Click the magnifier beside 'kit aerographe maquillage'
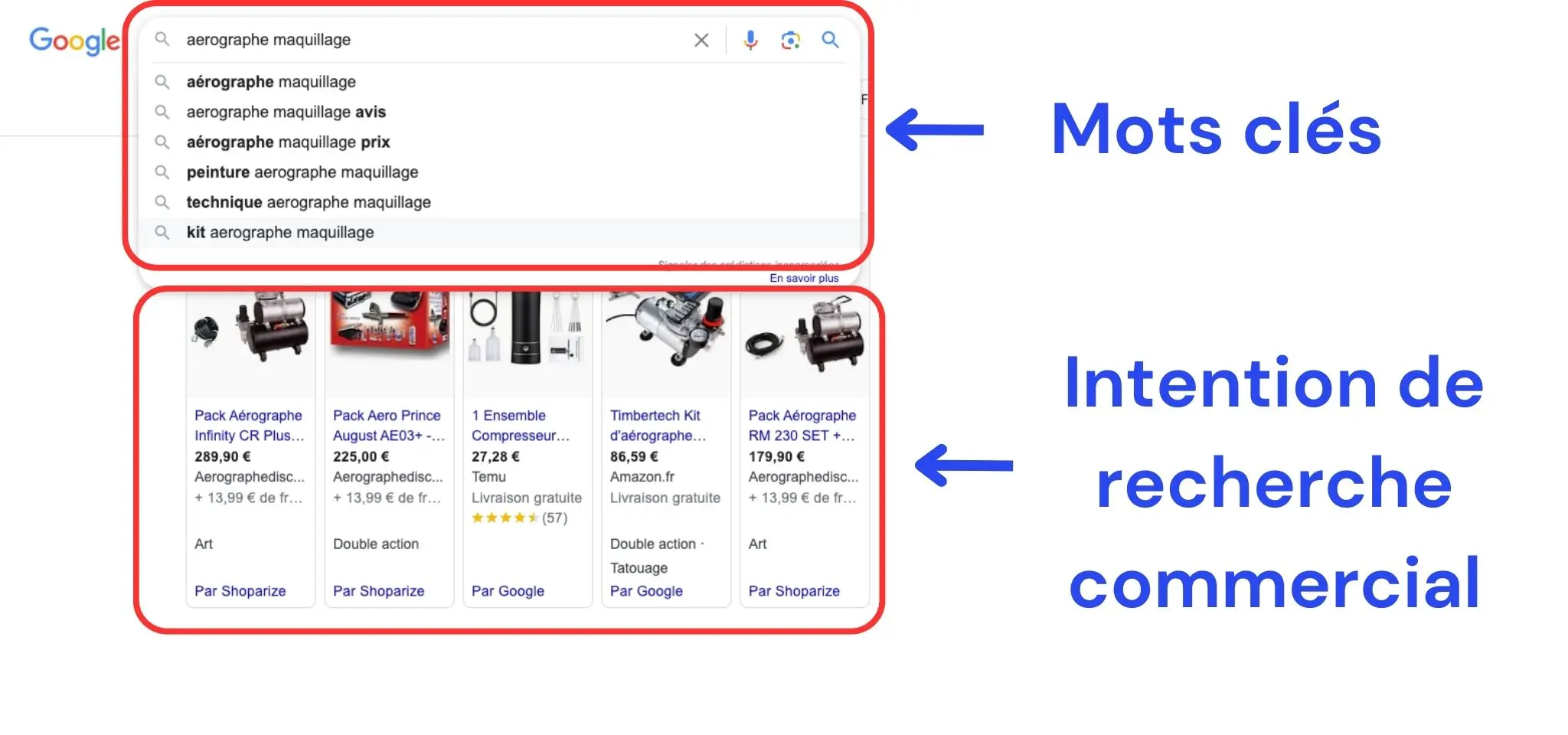Viewport: 1568px width, 735px height. [162, 232]
